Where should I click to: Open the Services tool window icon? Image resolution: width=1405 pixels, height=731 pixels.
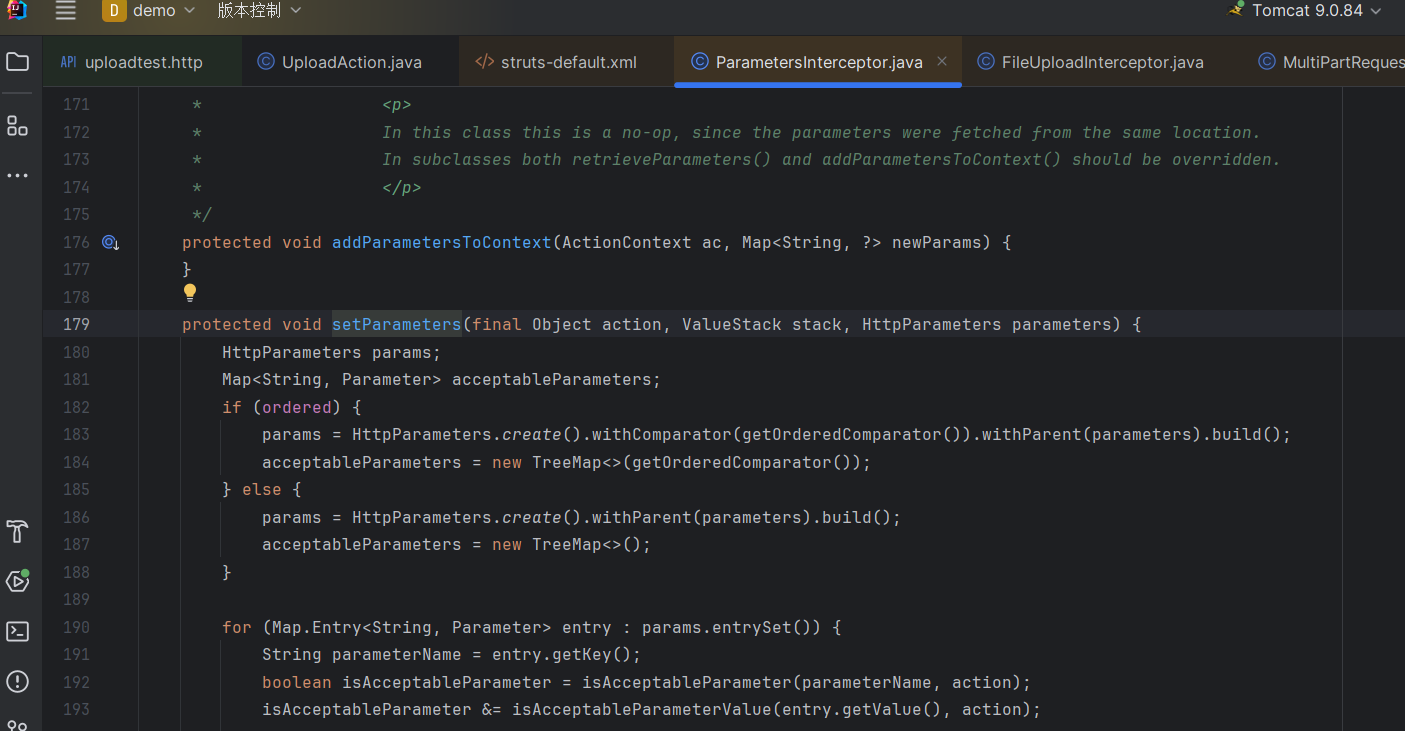[x=17, y=581]
